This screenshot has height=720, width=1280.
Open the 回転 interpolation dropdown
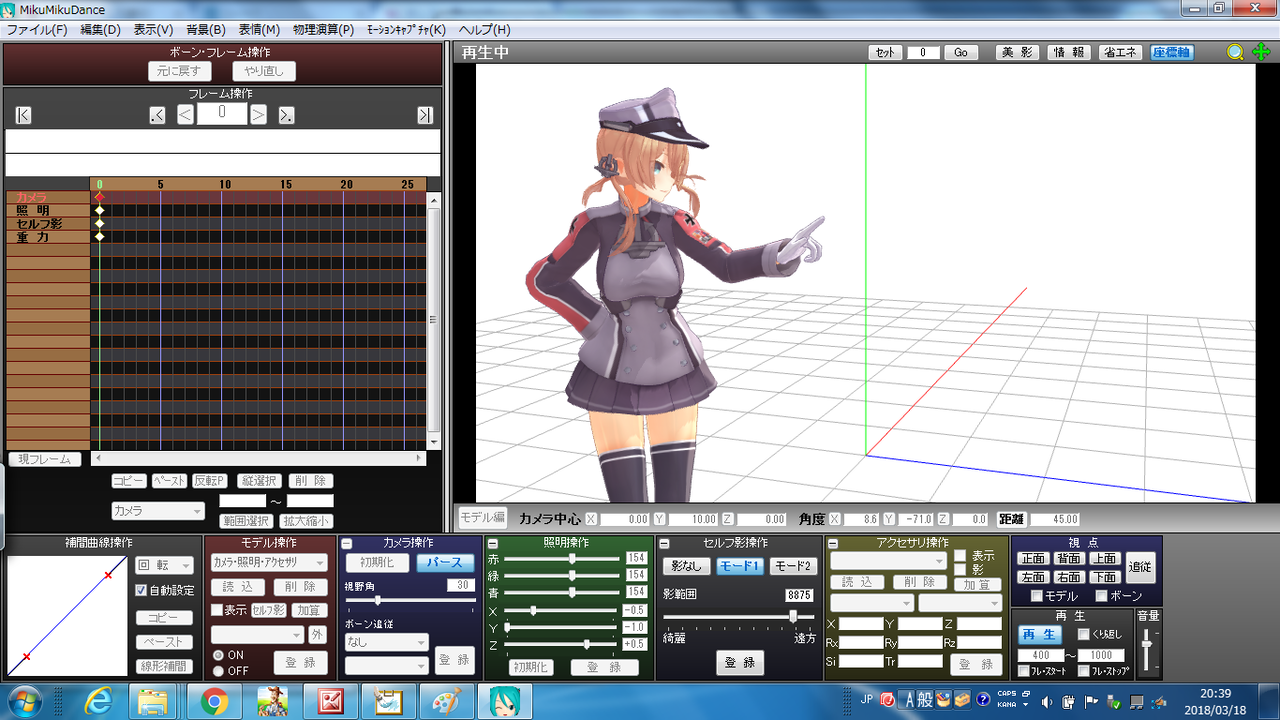[164, 566]
